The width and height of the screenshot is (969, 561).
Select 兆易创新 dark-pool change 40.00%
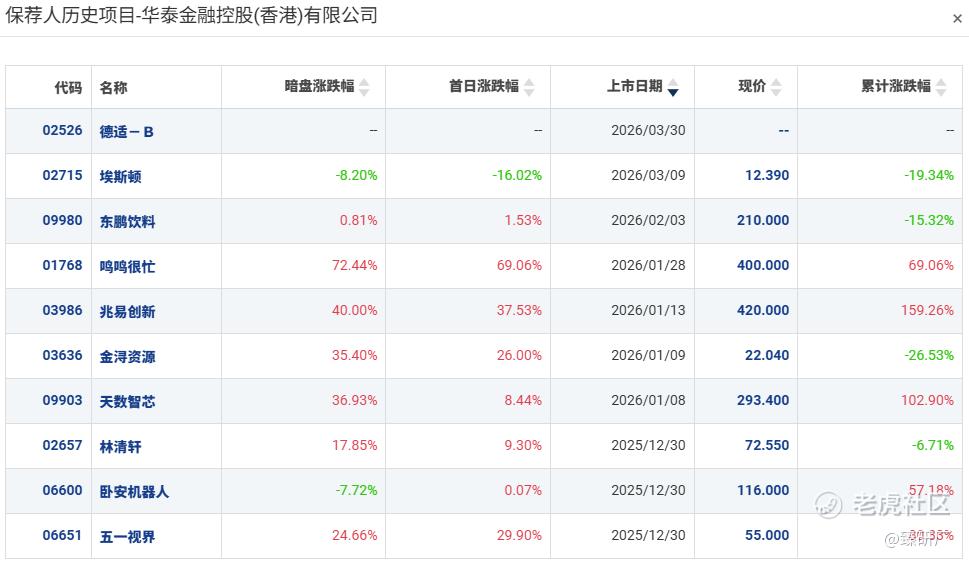pyautogui.click(x=355, y=311)
